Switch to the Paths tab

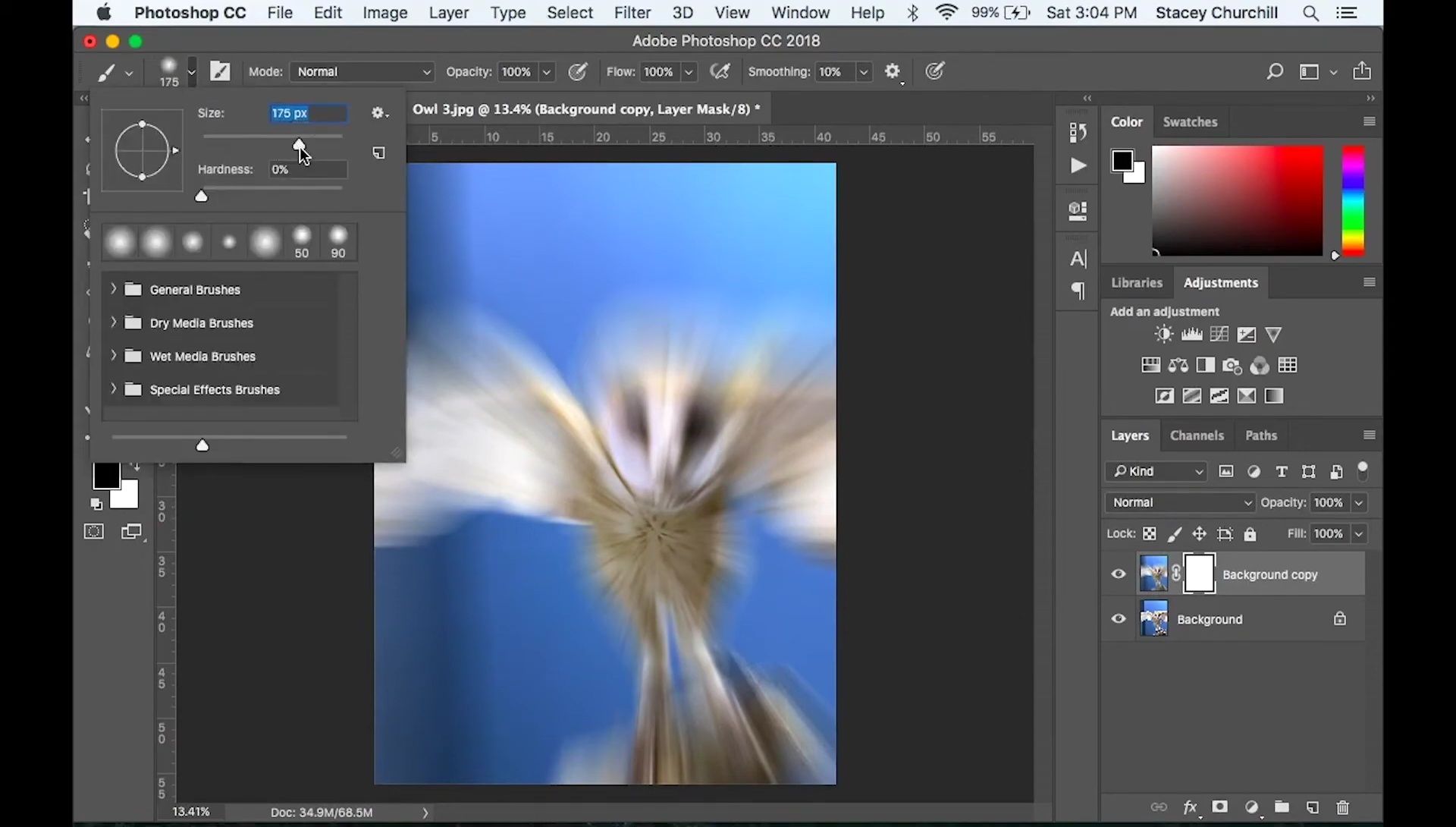(1261, 436)
